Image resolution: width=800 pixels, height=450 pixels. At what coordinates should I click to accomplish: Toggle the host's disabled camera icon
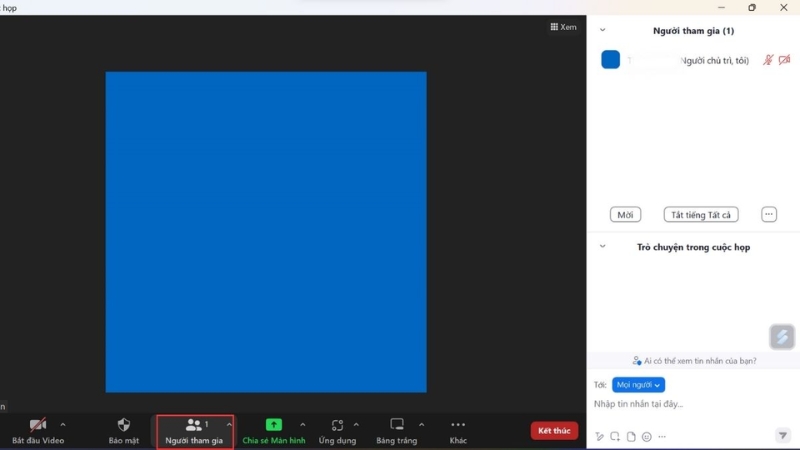[x=785, y=60]
